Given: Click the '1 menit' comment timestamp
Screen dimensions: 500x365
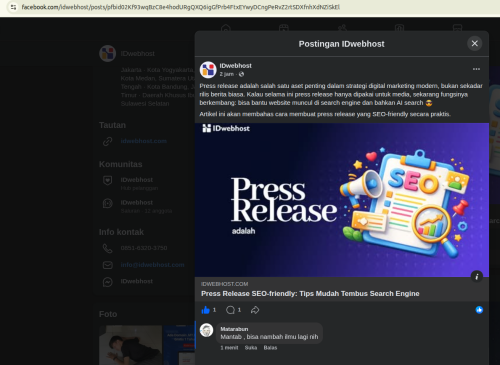Looking at the screenshot, I should point(229,348).
